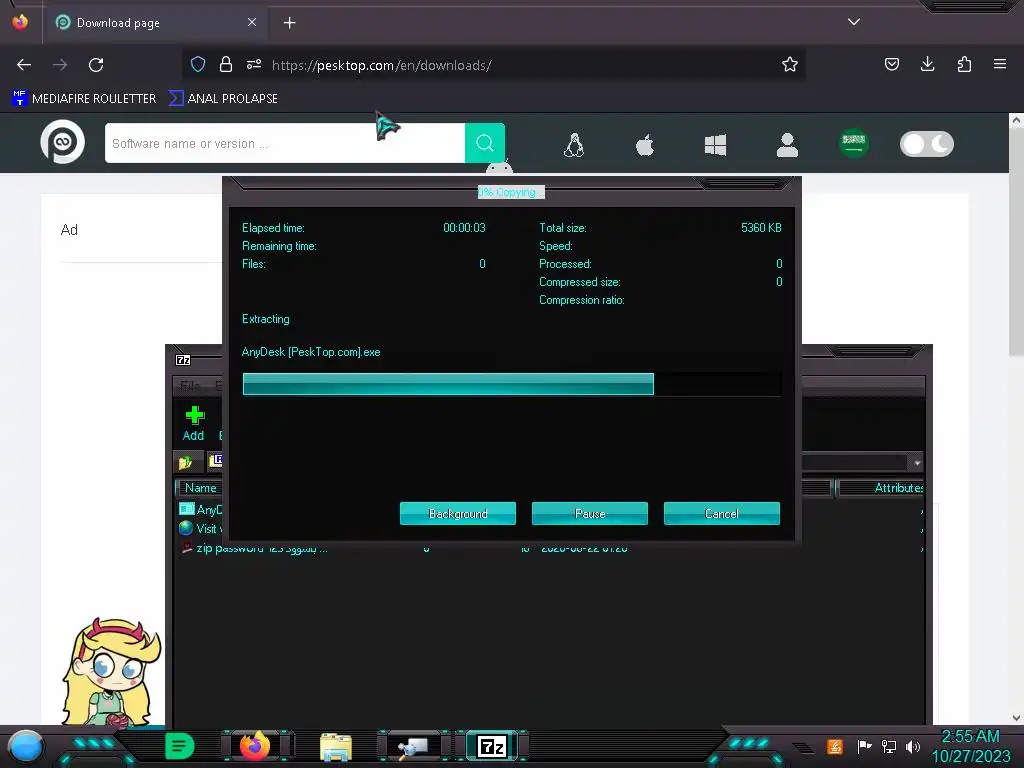
Task: Open the 7-Zip path dropdown arrow
Action: click(918, 463)
